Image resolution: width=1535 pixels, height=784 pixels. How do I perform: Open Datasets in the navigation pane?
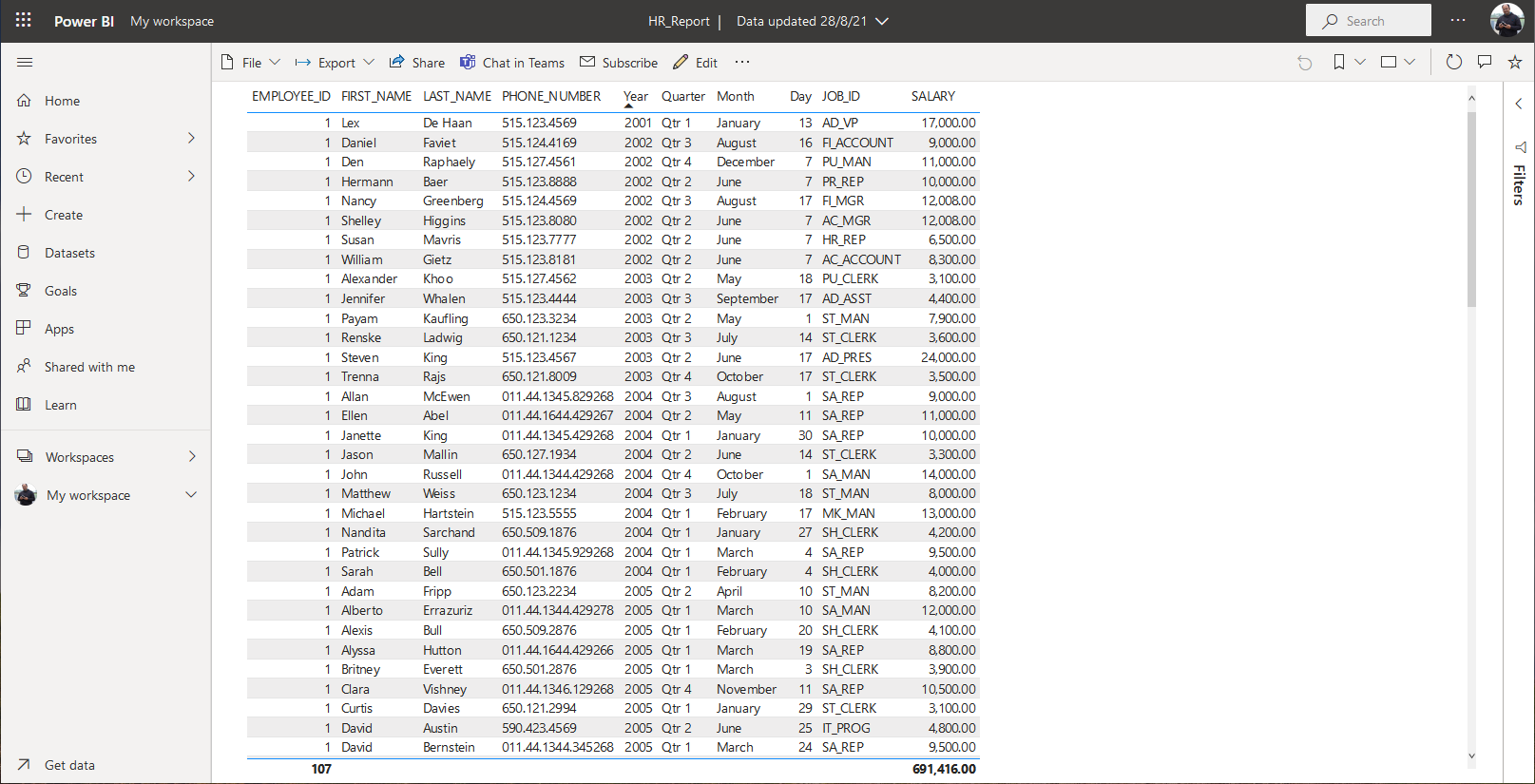pyautogui.click(x=69, y=253)
